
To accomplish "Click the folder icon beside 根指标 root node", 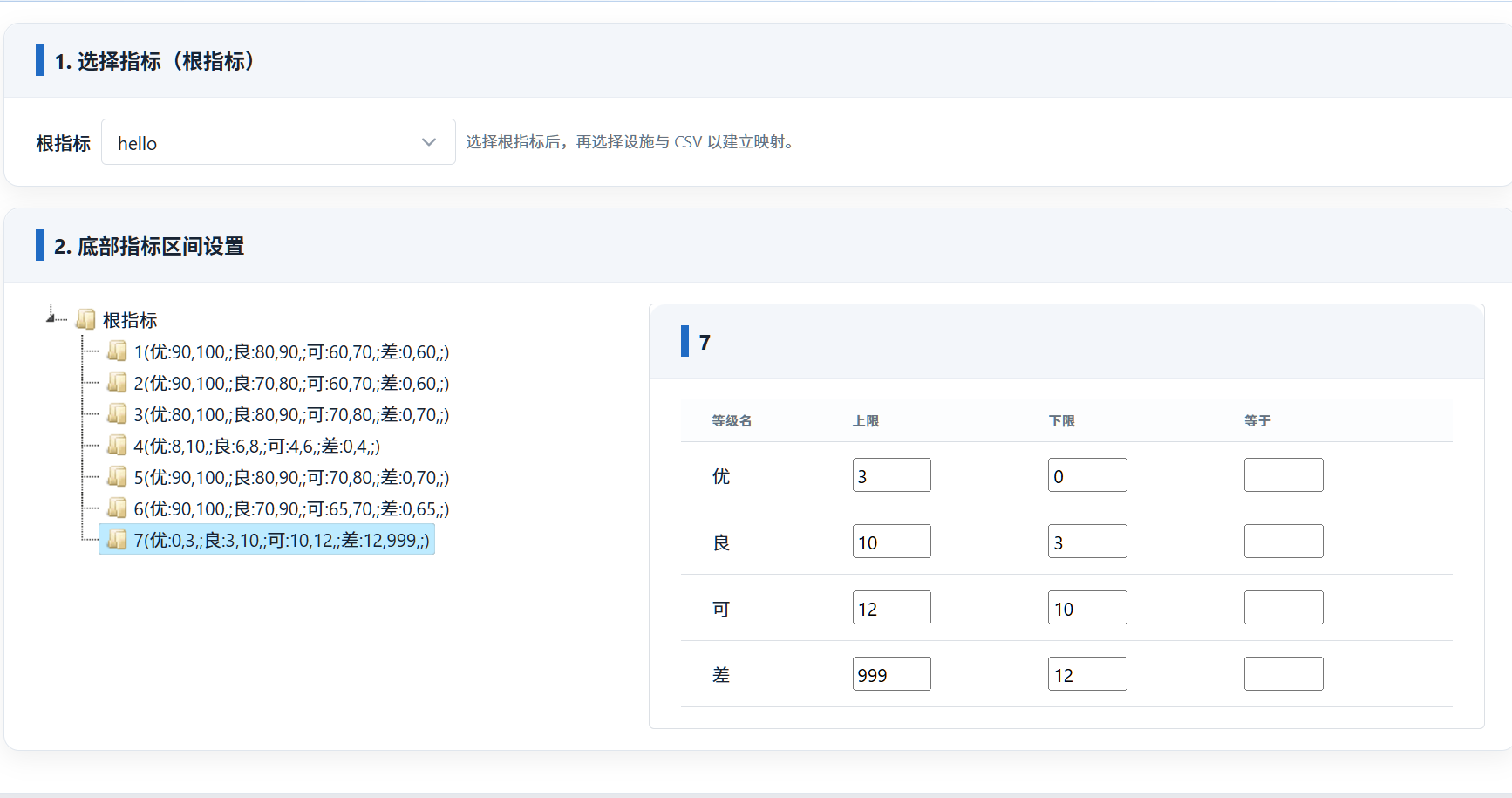I will (85, 320).
